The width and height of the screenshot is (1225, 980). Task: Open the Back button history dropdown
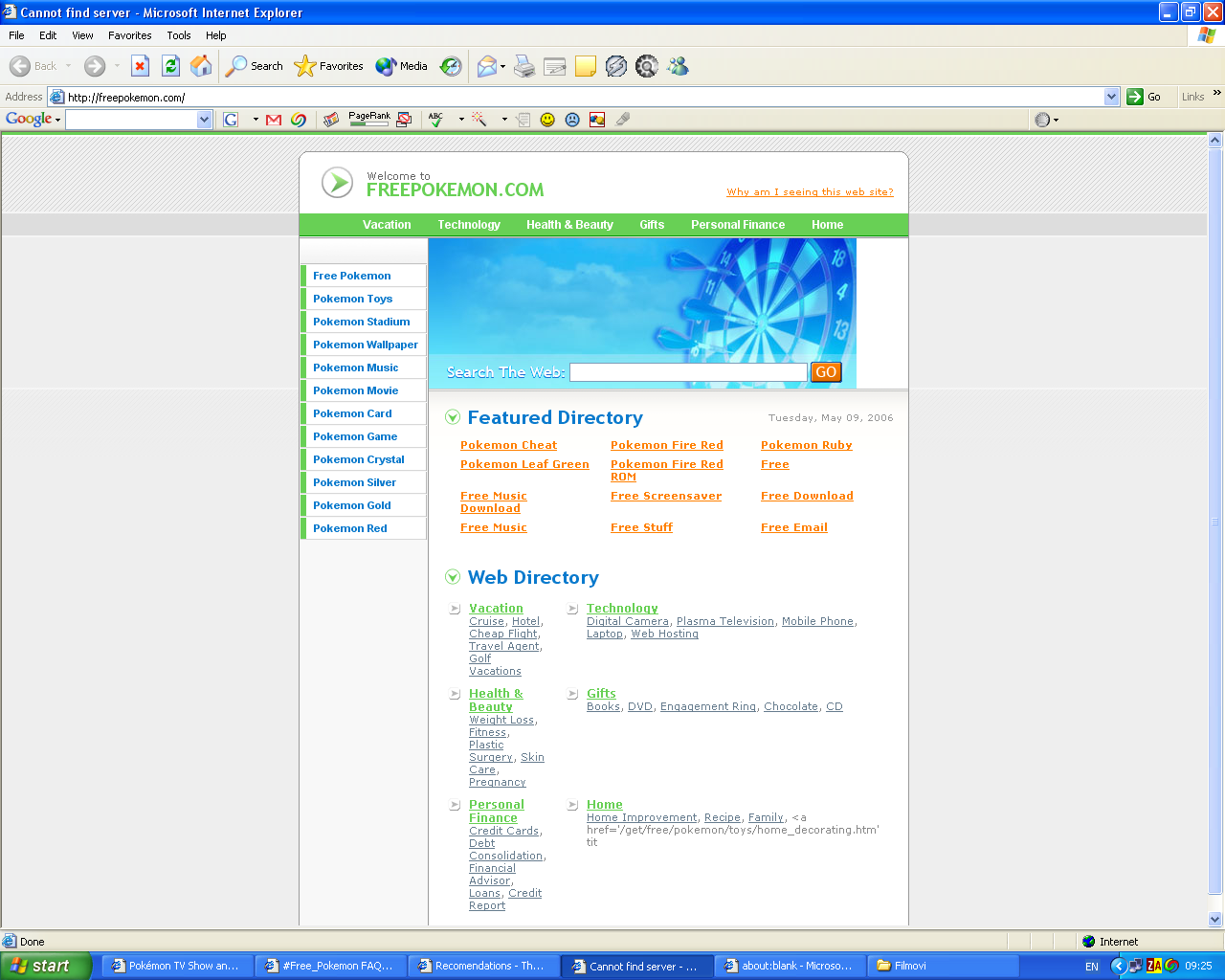coord(68,66)
